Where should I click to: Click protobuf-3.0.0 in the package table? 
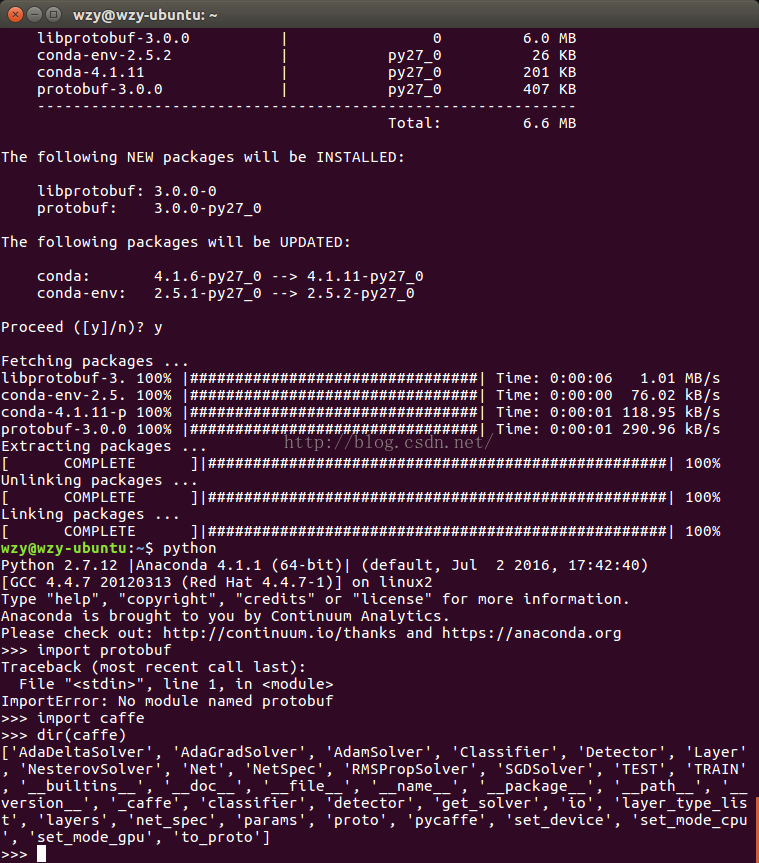pos(100,89)
